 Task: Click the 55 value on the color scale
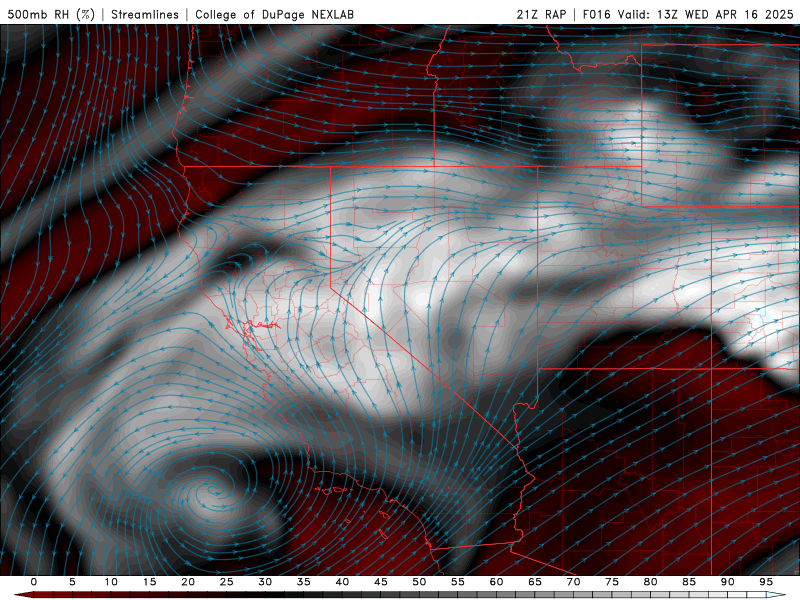[458, 582]
